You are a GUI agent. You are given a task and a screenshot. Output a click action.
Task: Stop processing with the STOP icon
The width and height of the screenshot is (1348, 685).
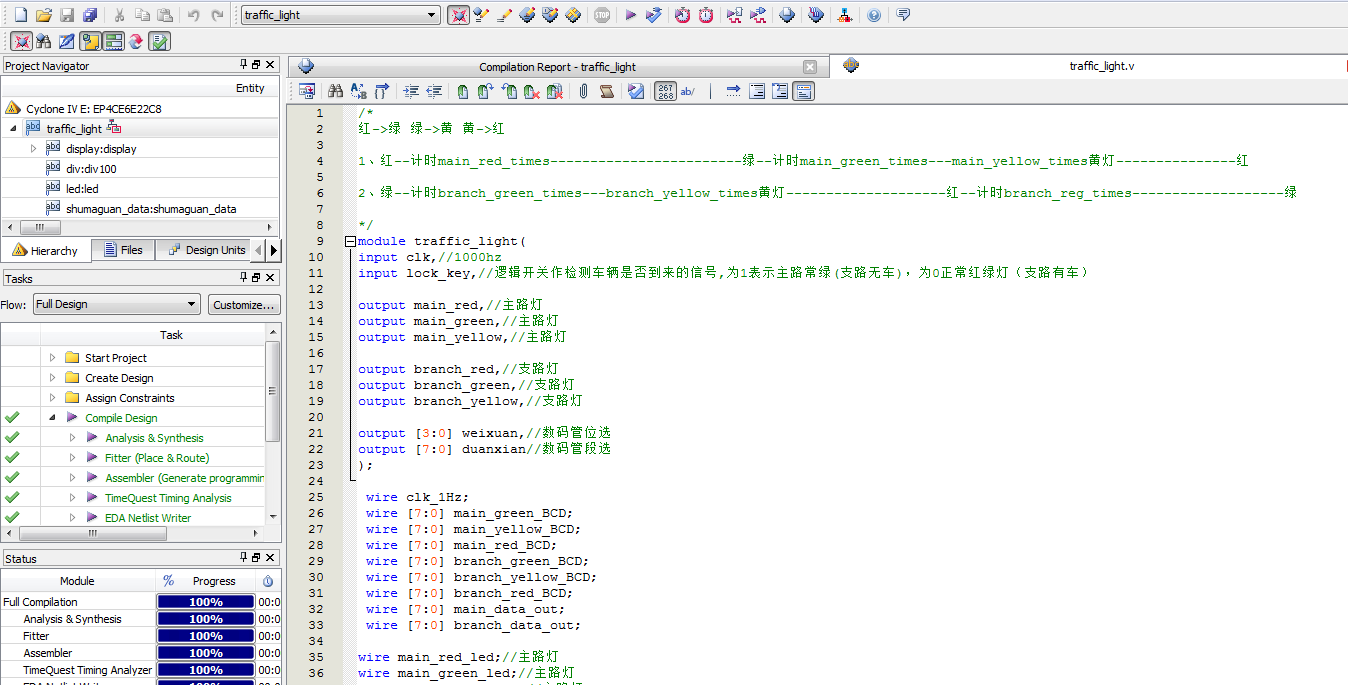click(x=602, y=15)
